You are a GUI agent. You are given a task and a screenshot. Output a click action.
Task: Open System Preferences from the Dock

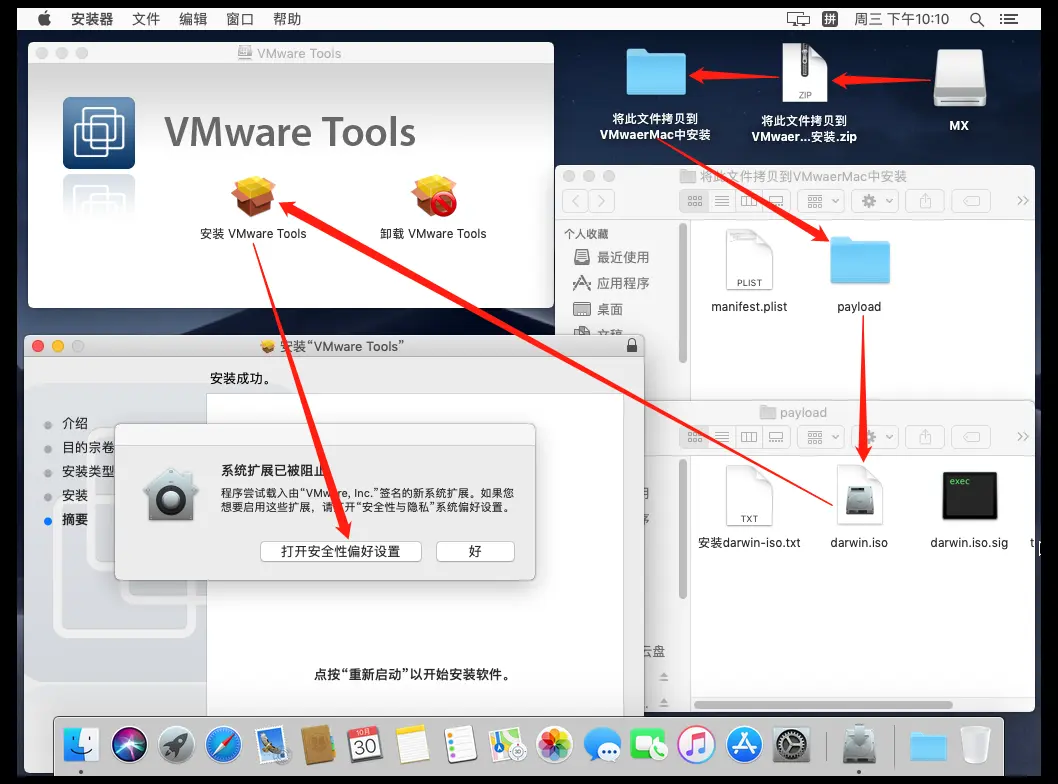(791, 745)
